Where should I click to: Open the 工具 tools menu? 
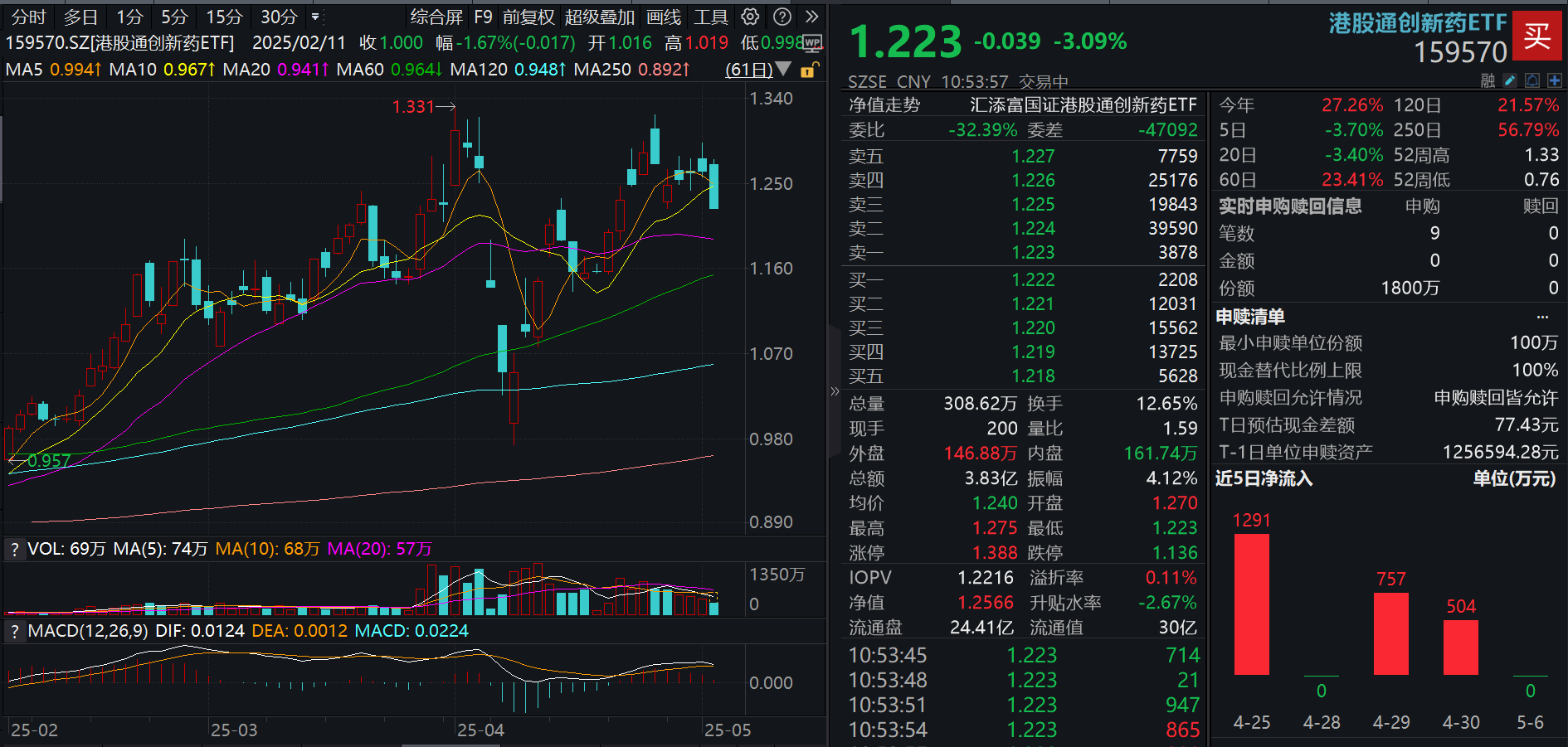[x=710, y=16]
